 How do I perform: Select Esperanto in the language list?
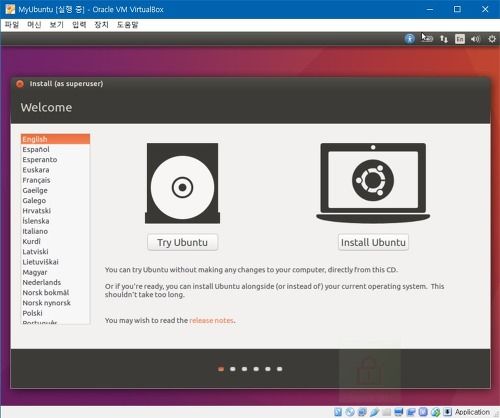click(x=55, y=160)
